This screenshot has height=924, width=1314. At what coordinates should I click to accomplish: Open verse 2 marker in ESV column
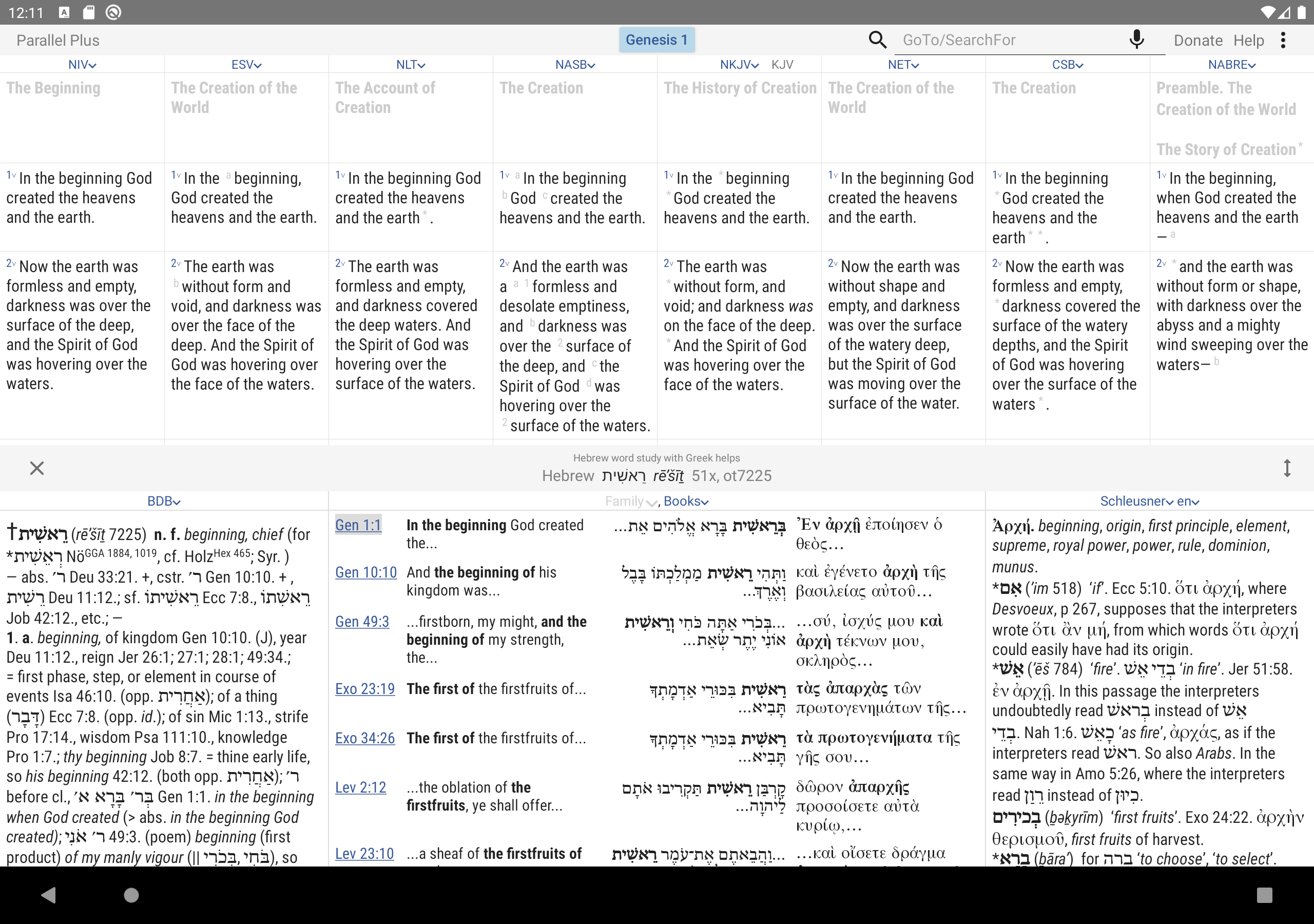(x=176, y=263)
